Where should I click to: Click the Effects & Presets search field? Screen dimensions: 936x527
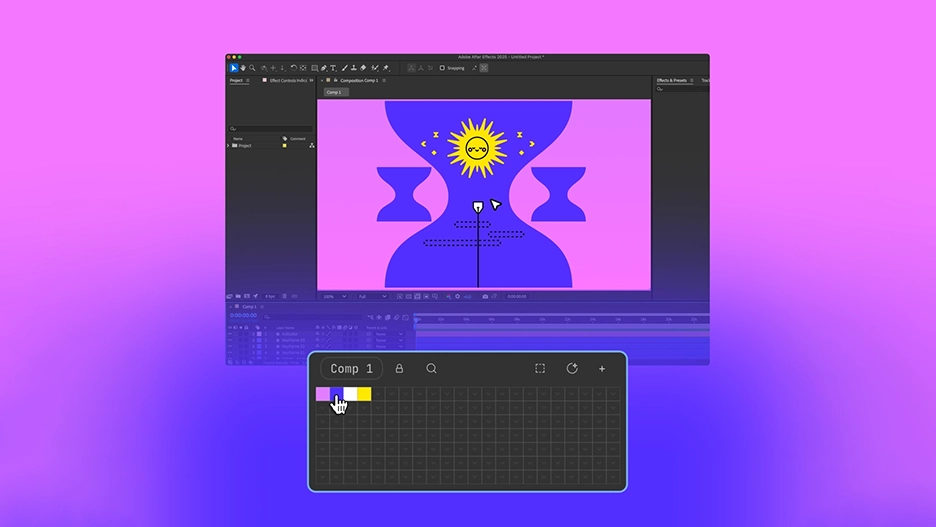(x=682, y=89)
